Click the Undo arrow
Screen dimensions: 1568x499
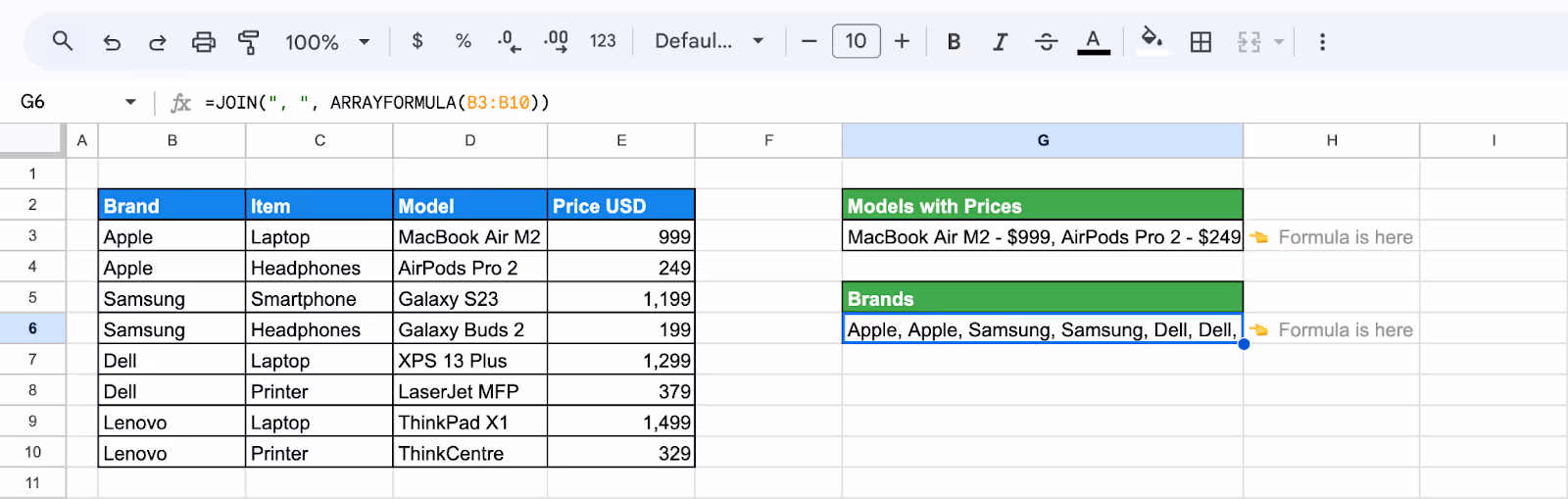112,42
